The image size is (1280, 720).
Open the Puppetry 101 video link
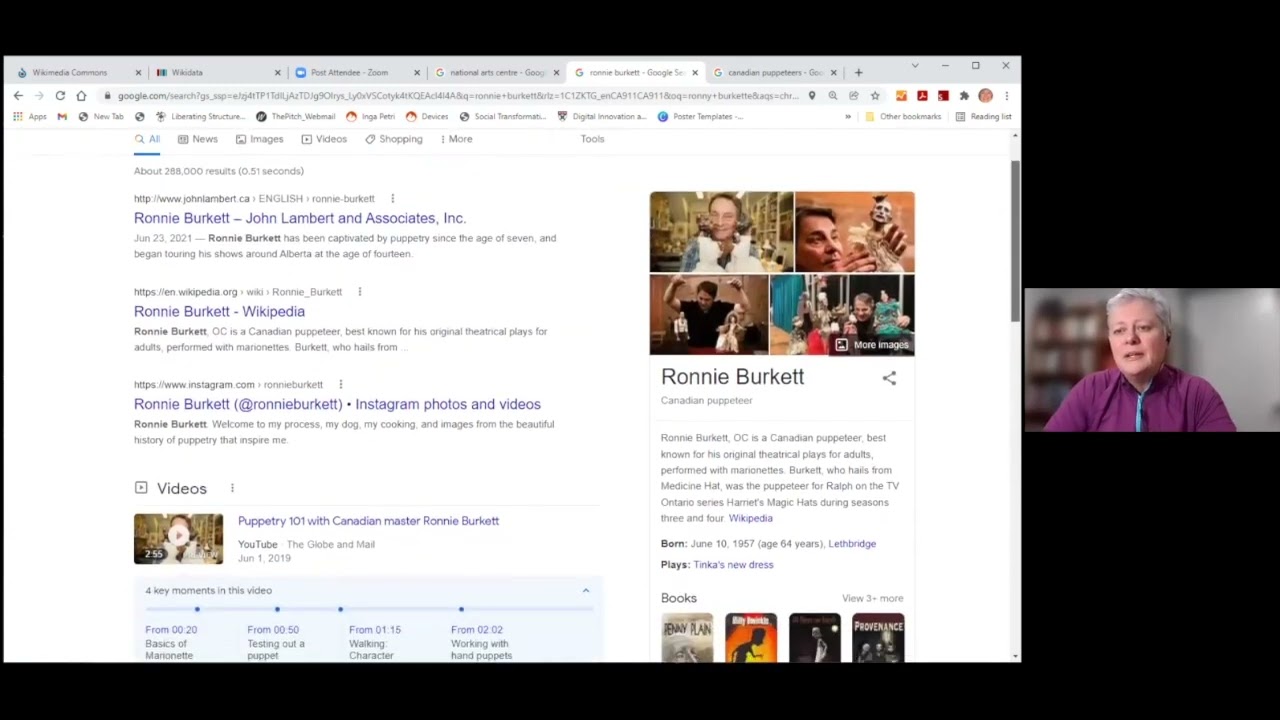[x=368, y=521]
